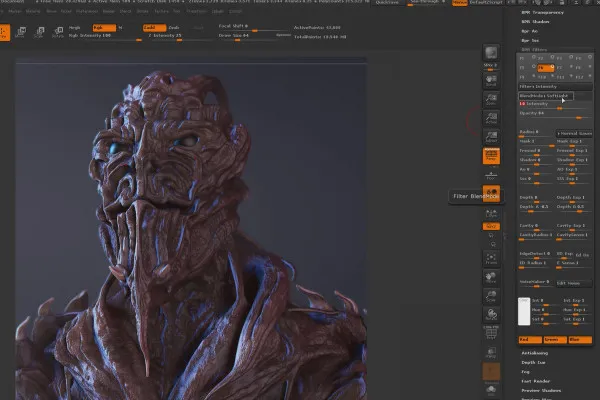Click the Zoom canvas icon
Screen dimensions: 600x400
491,100
